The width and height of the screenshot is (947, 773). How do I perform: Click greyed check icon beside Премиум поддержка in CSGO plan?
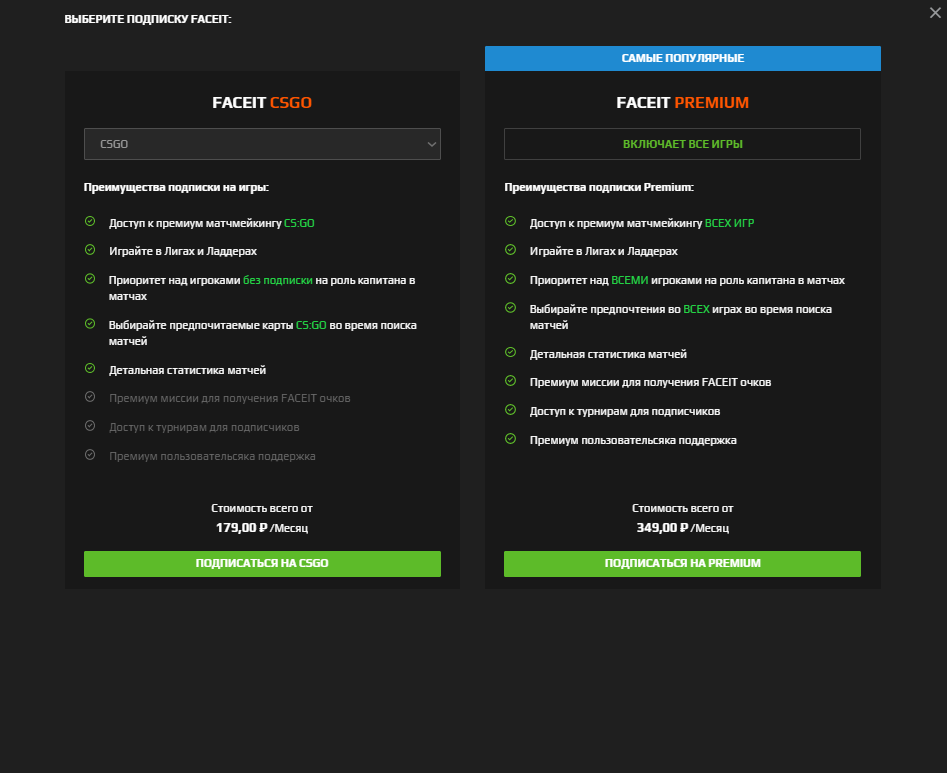[90, 455]
